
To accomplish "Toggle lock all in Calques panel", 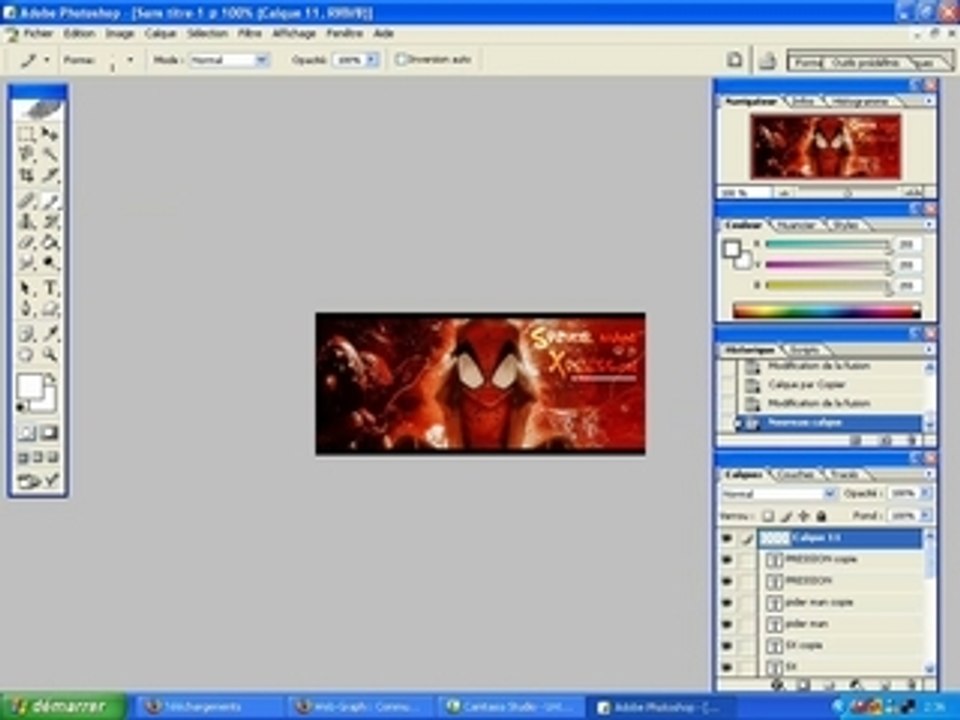I will coord(822,516).
